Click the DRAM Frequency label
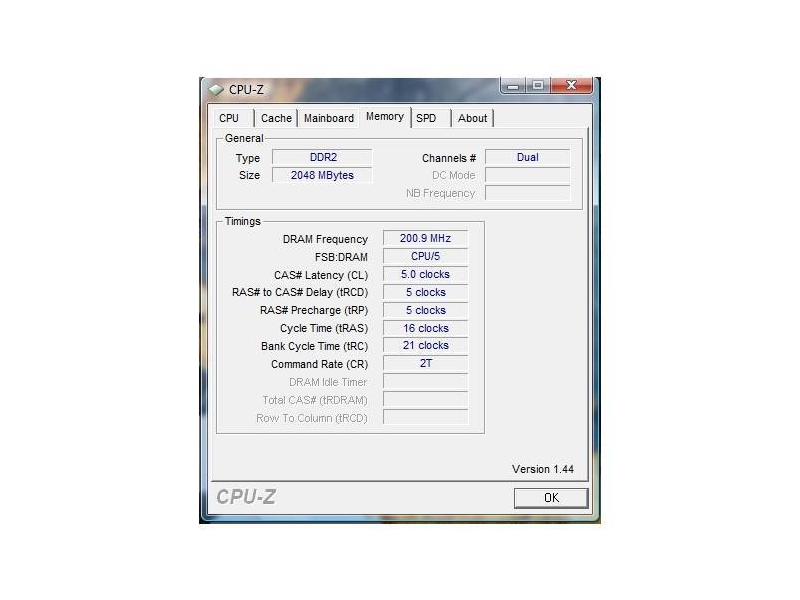Screen dimensions: 800x600 point(325,239)
